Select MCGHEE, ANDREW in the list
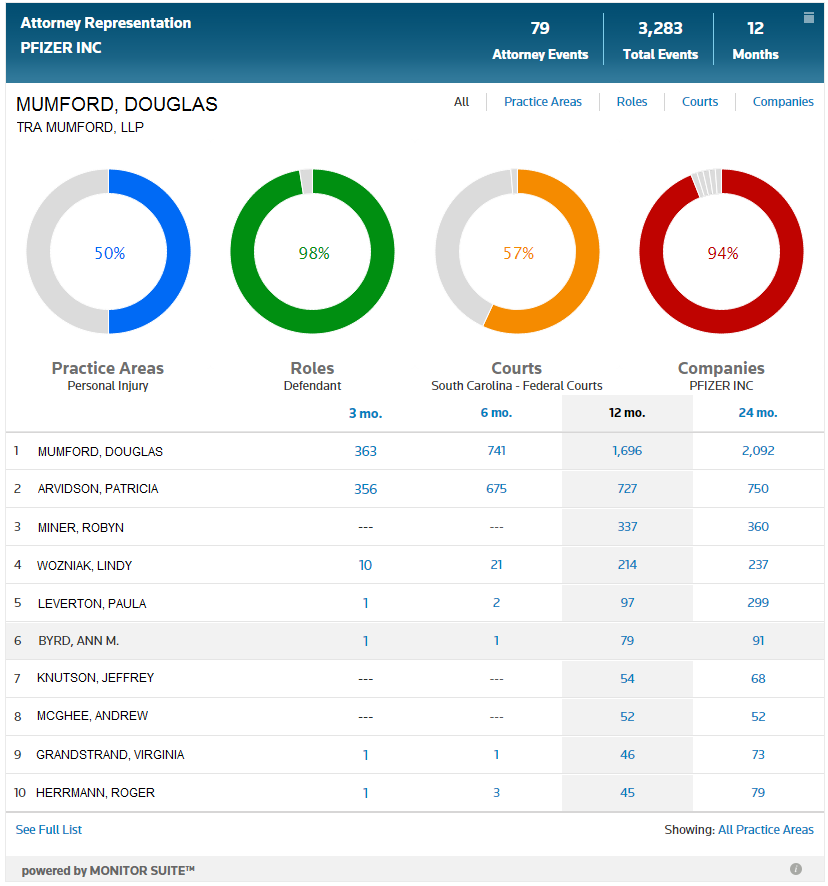The image size is (828, 886). point(92,716)
